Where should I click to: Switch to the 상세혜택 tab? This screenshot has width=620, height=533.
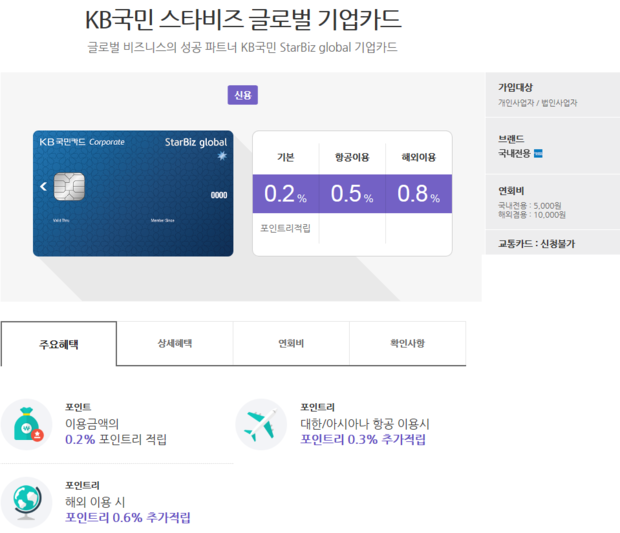point(175,343)
